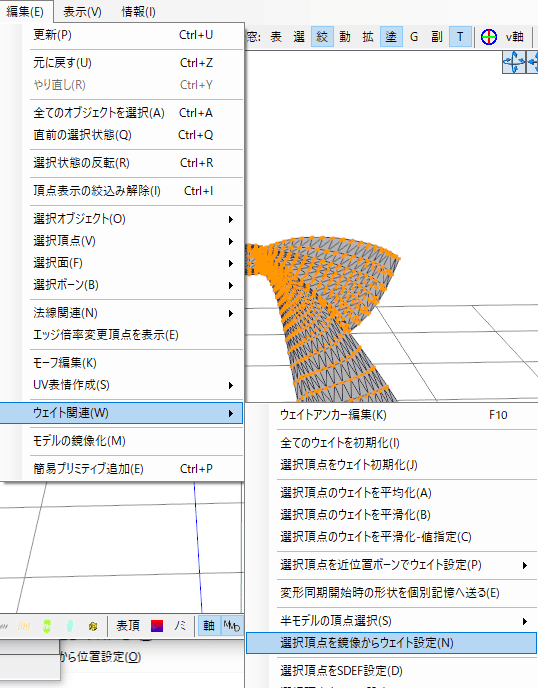Open the 動 move window button
538x688 pixels.
pyautogui.click(x=345, y=37)
